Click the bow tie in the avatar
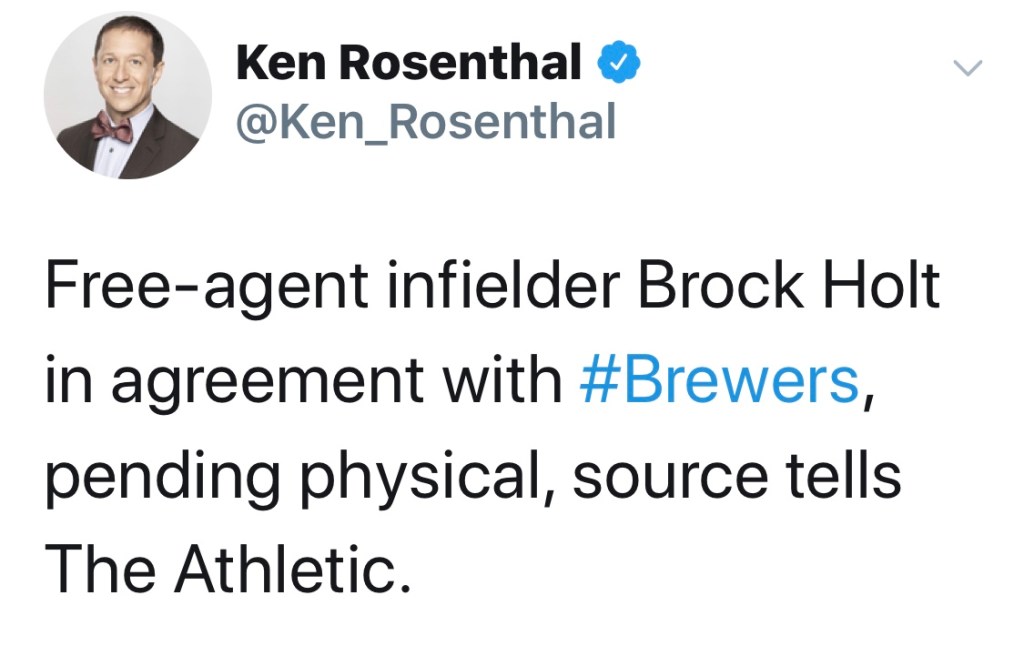The width and height of the screenshot is (1024, 656). click(x=111, y=127)
